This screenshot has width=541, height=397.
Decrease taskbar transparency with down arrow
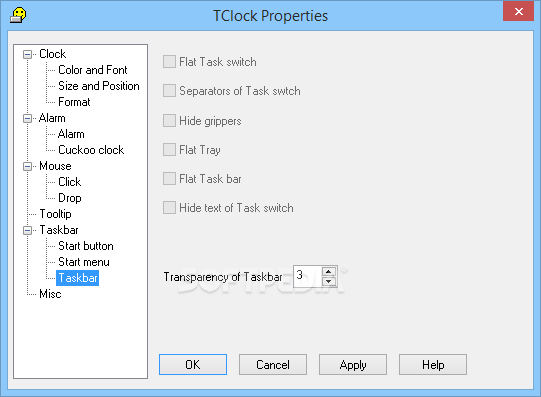[x=329, y=281]
